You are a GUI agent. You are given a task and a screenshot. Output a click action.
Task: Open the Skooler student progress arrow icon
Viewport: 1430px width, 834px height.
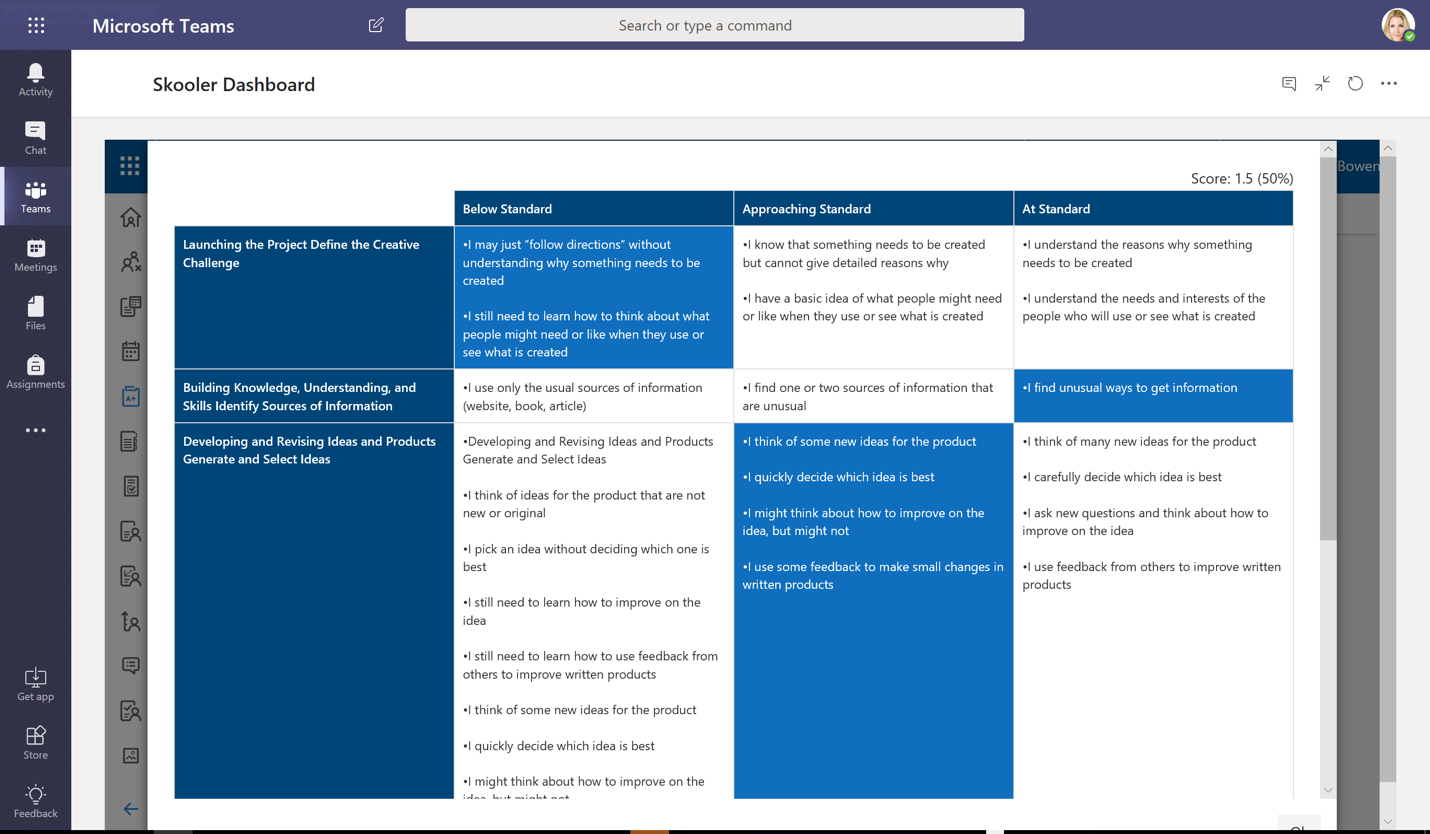(x=131, y=621)
